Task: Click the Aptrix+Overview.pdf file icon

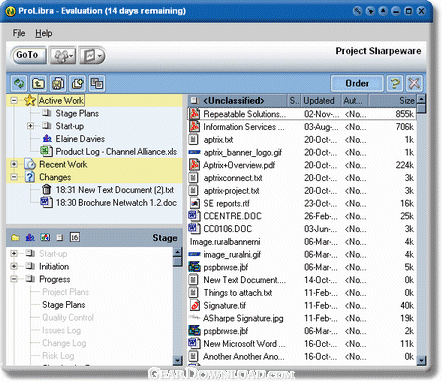Action: (x=194, y=165)
